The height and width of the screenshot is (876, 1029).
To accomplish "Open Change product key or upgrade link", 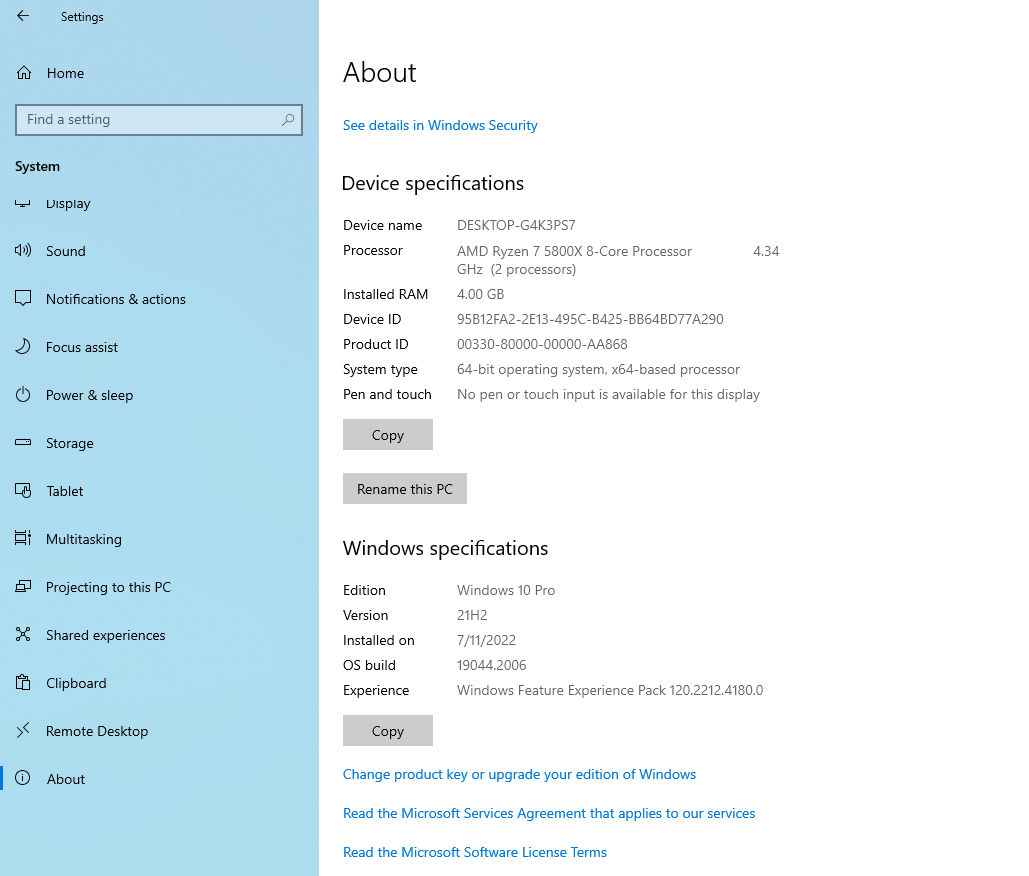I will coord(519,774).
